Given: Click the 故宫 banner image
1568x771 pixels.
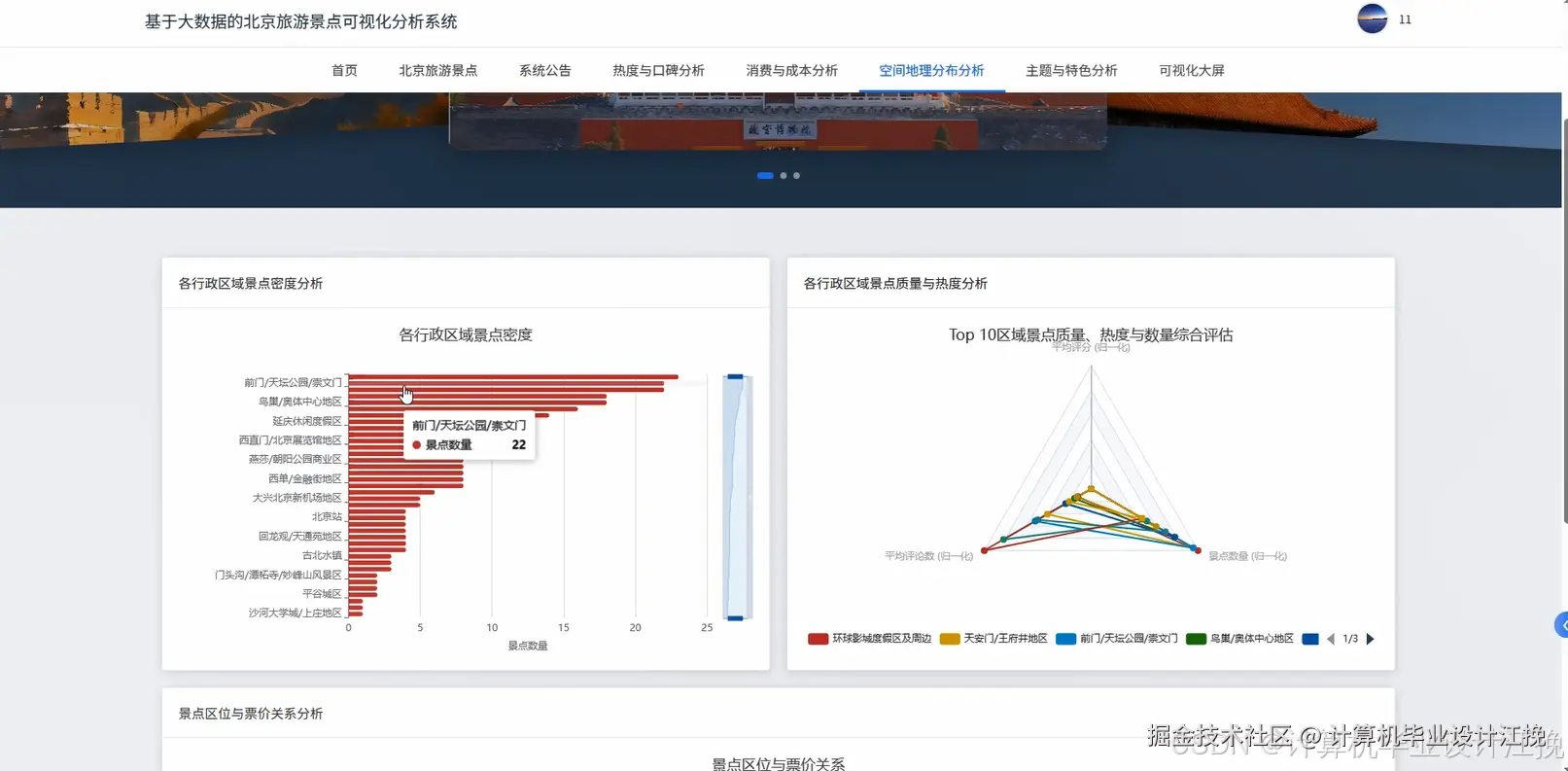Looking at the screenshot, I should coord(778,121).
